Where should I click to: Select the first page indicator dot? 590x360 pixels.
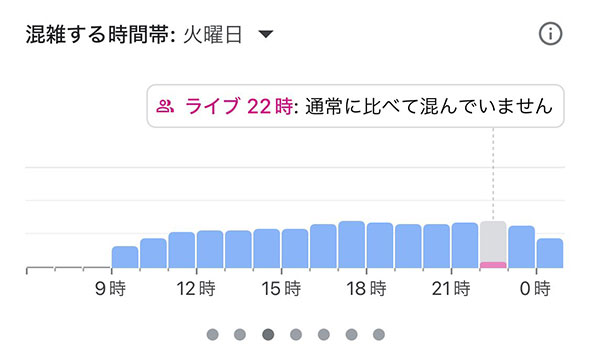click(213, 334)
